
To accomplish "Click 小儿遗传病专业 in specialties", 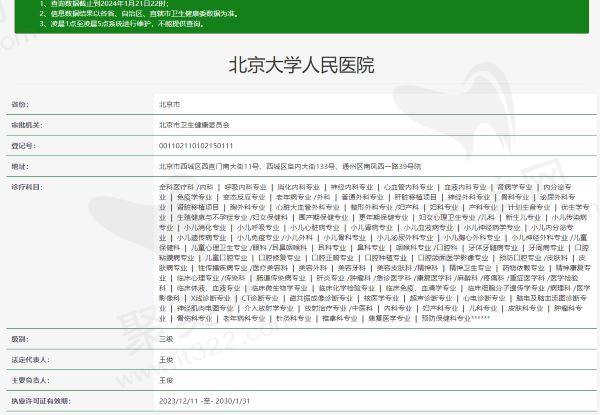I will coord(201,238).
